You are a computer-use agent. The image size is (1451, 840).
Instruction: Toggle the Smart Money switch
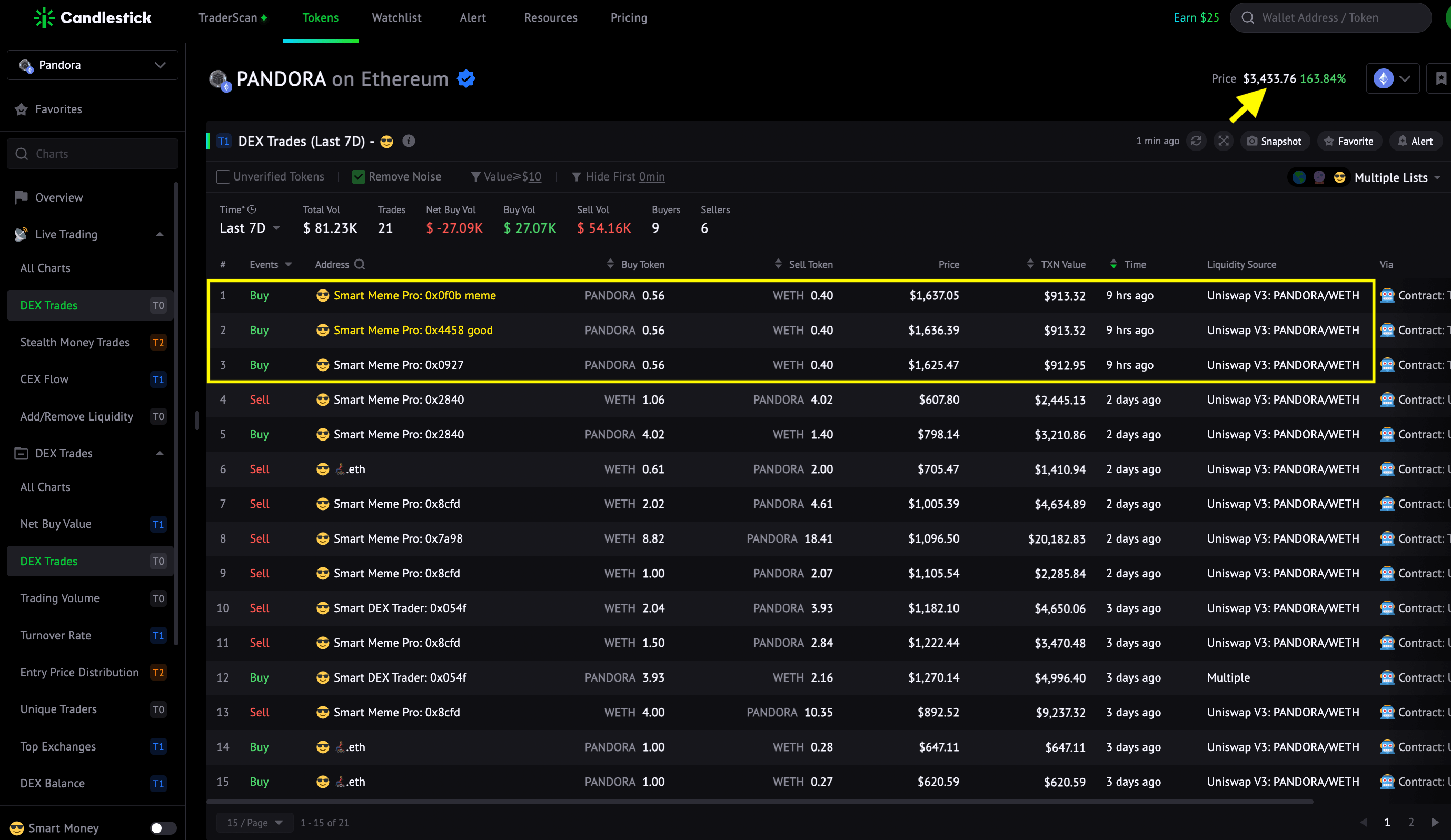[x=163, y=828]
